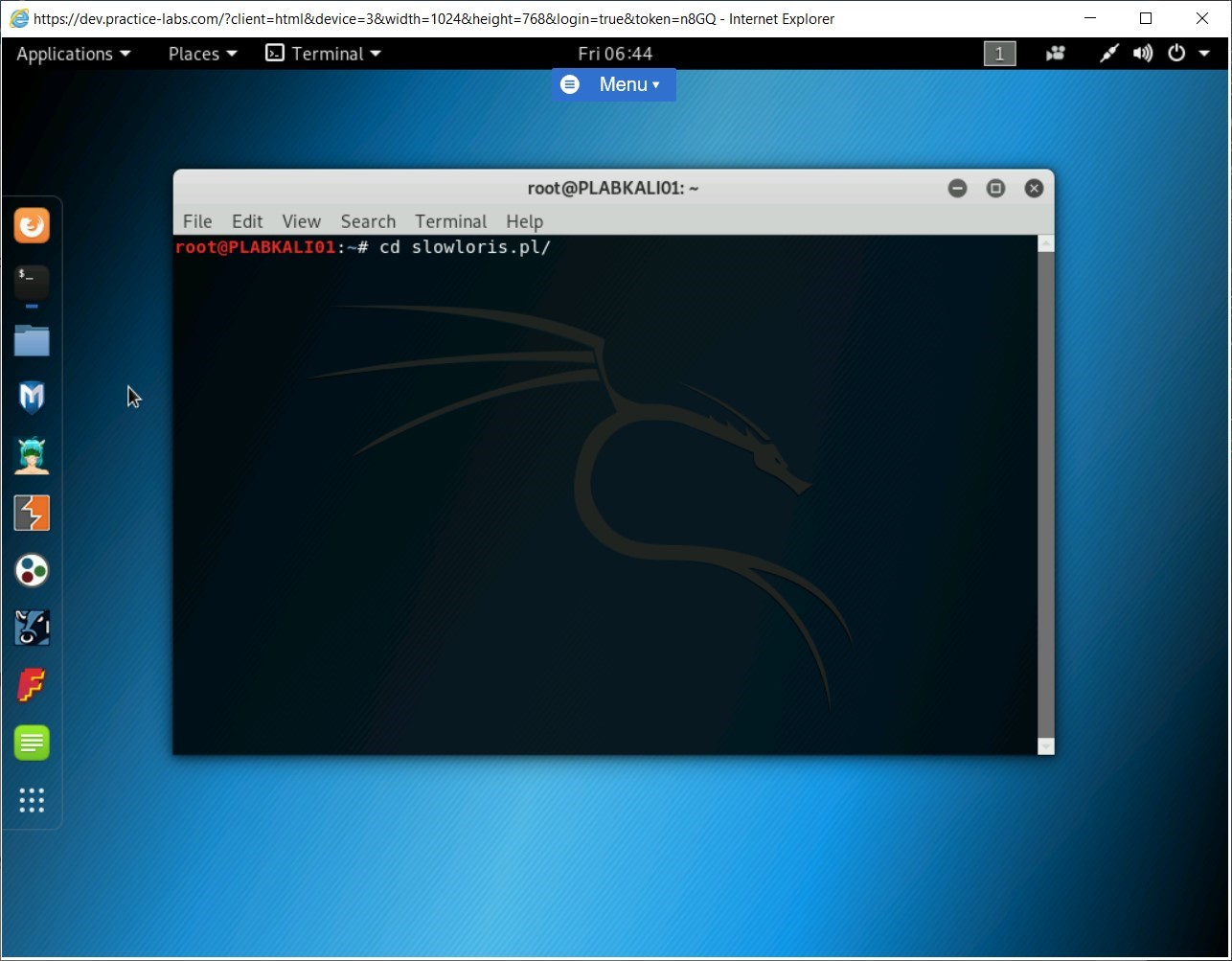
Task: Open Firefox from the dock
Action: click(32, 226)
